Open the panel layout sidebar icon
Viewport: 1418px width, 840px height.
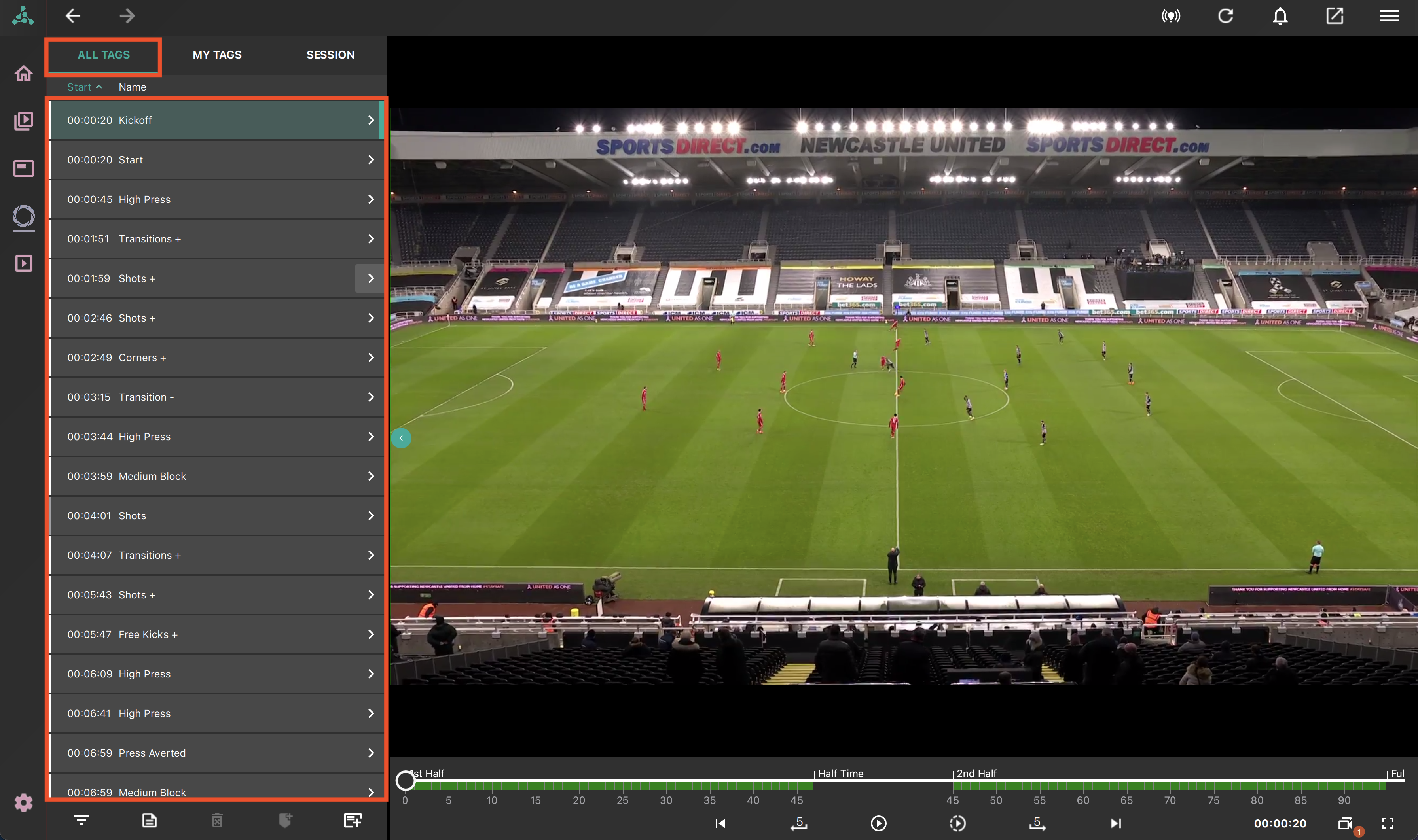pyautogui.click(x=23, y=168)
